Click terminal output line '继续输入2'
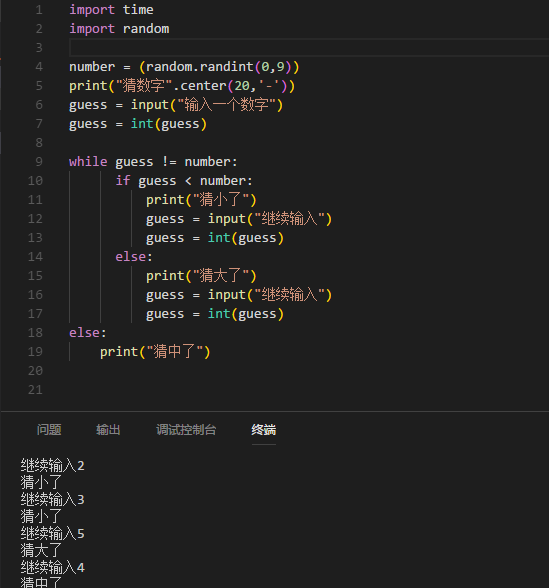Screen dimensions: 549x588 tap(52, 466)
